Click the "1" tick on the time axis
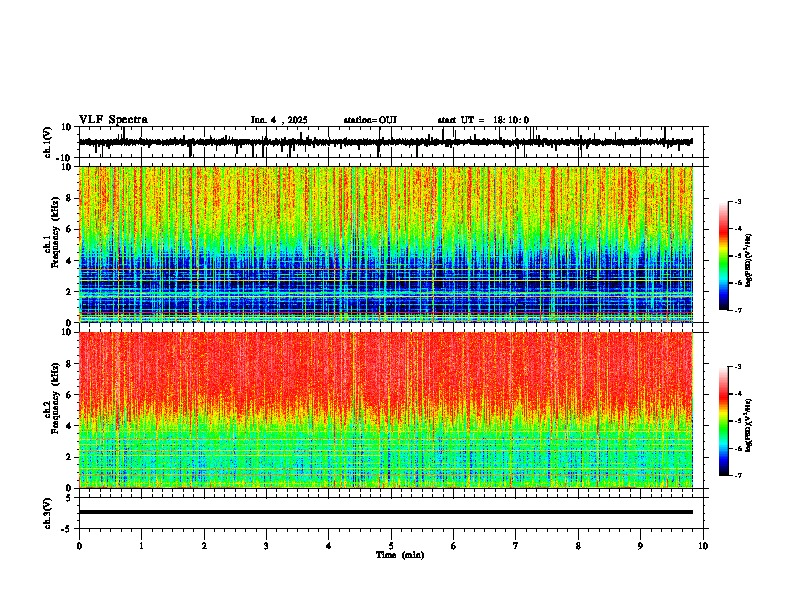Screen dimensions: 792x612 [x=141, y=546]
